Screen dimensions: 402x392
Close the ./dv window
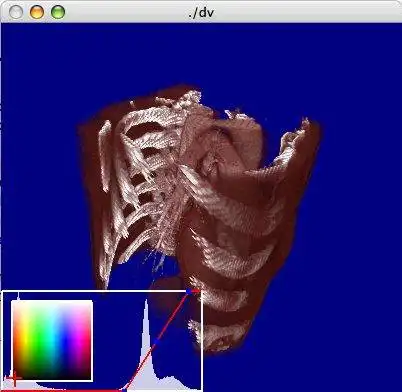point(16,12)
